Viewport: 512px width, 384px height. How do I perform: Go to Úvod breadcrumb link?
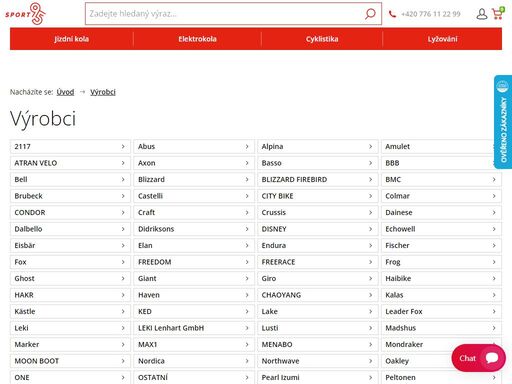click(x=65, y=92)
